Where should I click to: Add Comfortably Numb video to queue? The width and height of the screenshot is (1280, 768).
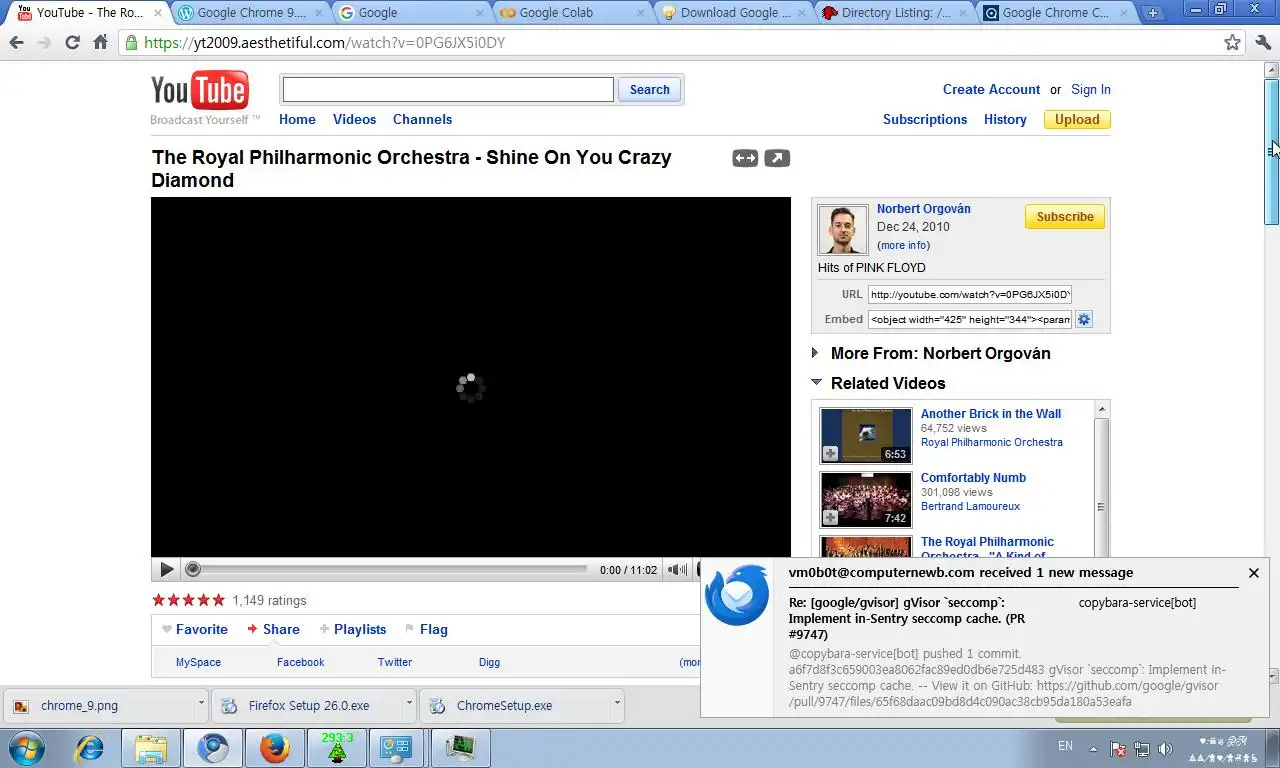pyautogui.click(x=830, y=518)
